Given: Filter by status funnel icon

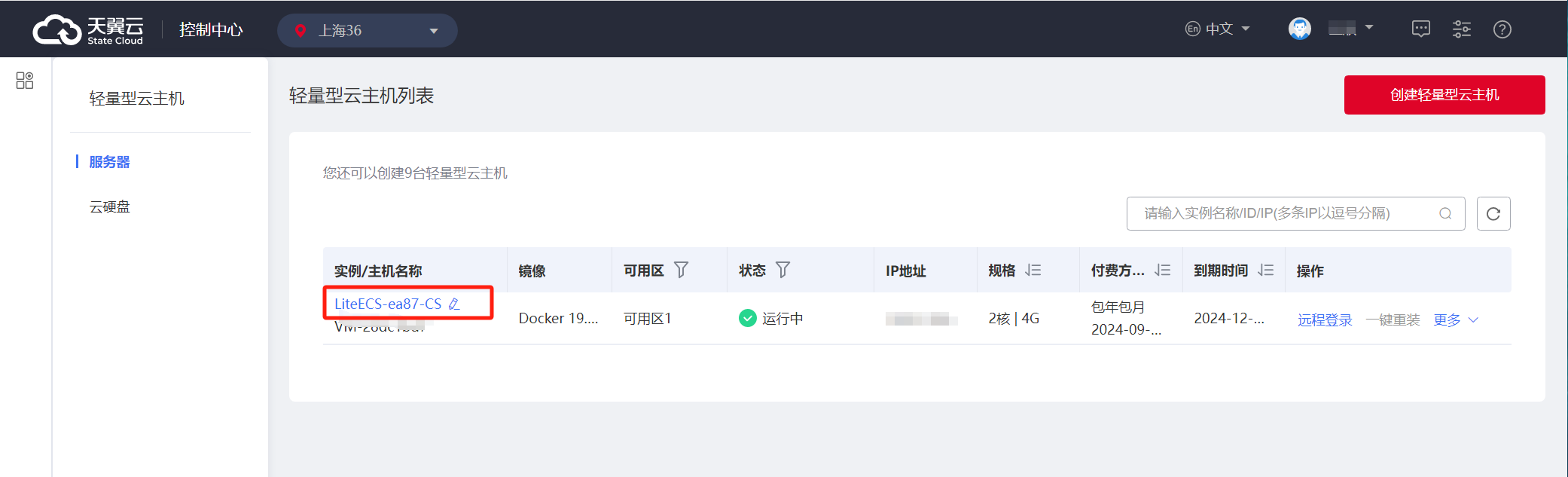Looking at the screenshot, I should (782, 270).
